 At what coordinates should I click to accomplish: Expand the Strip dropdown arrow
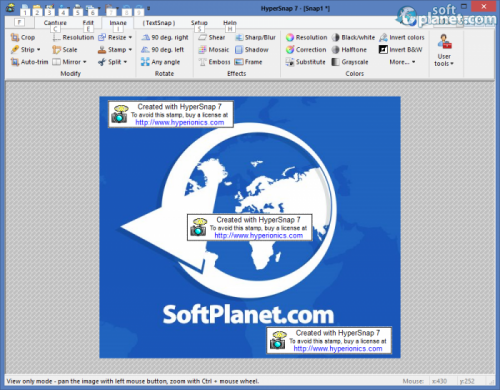pyautogui.click(x=39, y=50)
